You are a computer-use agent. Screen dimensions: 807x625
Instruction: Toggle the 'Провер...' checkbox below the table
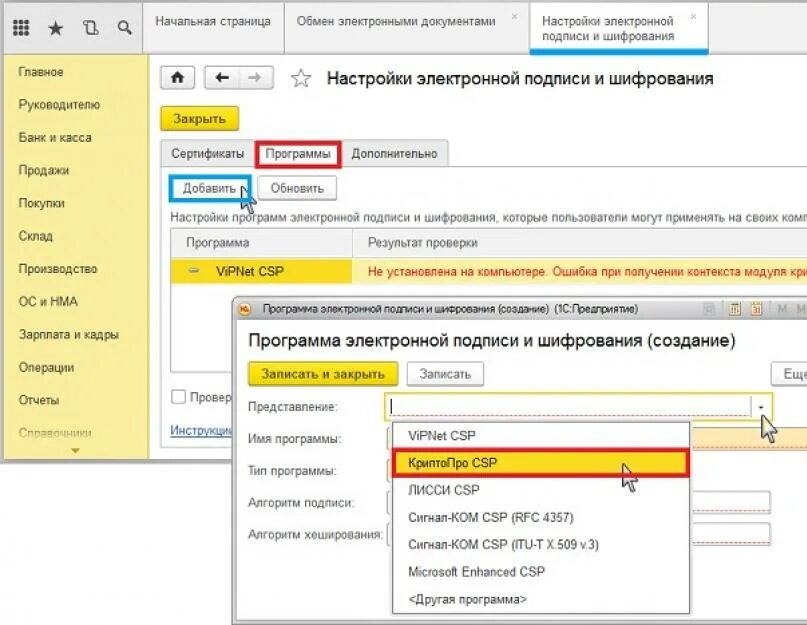178,397
